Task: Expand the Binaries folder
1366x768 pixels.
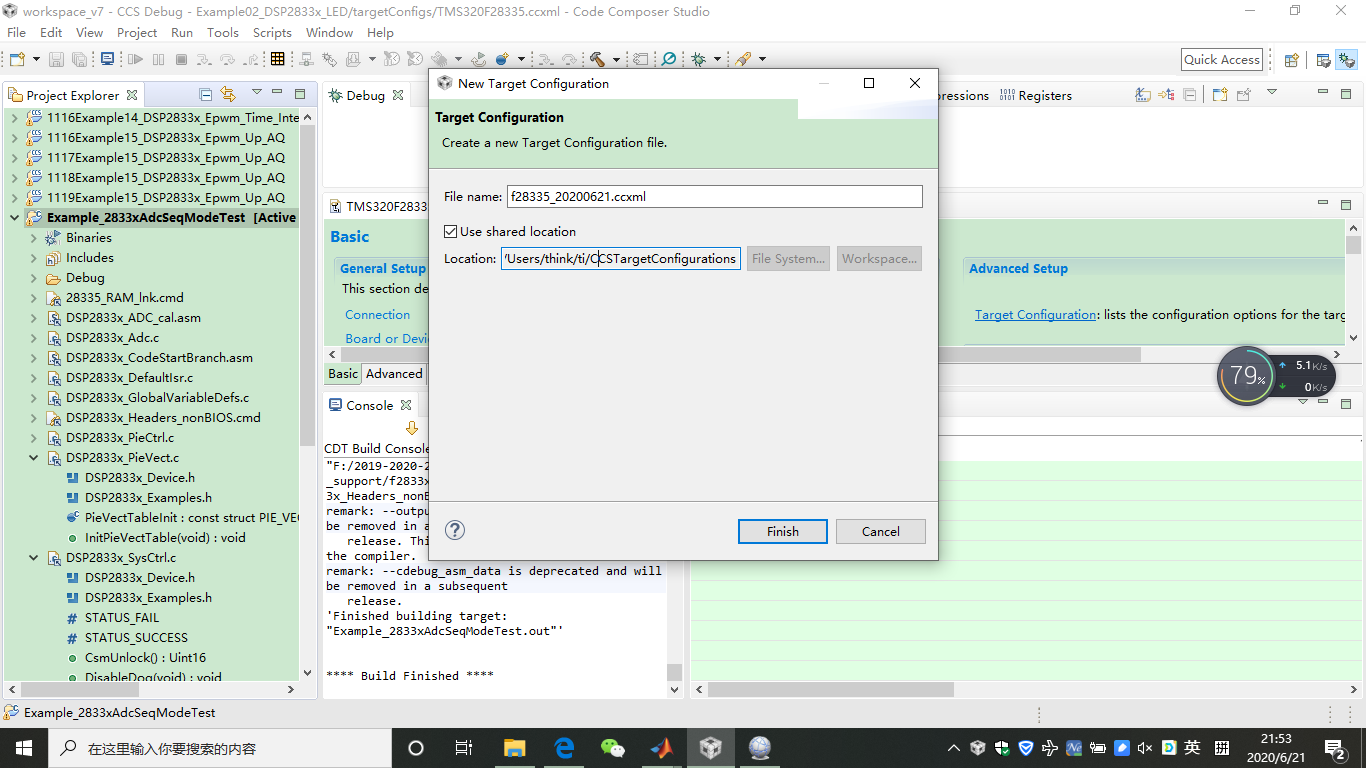Action: point(34,237)
